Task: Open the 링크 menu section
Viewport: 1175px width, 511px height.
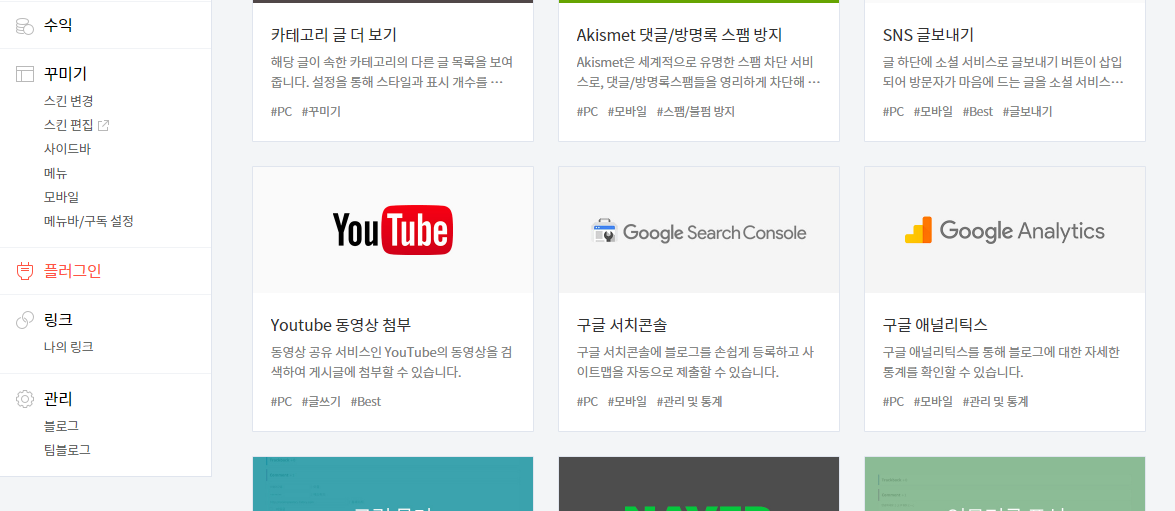Action: pyautogui.click(x=58, y=320)
